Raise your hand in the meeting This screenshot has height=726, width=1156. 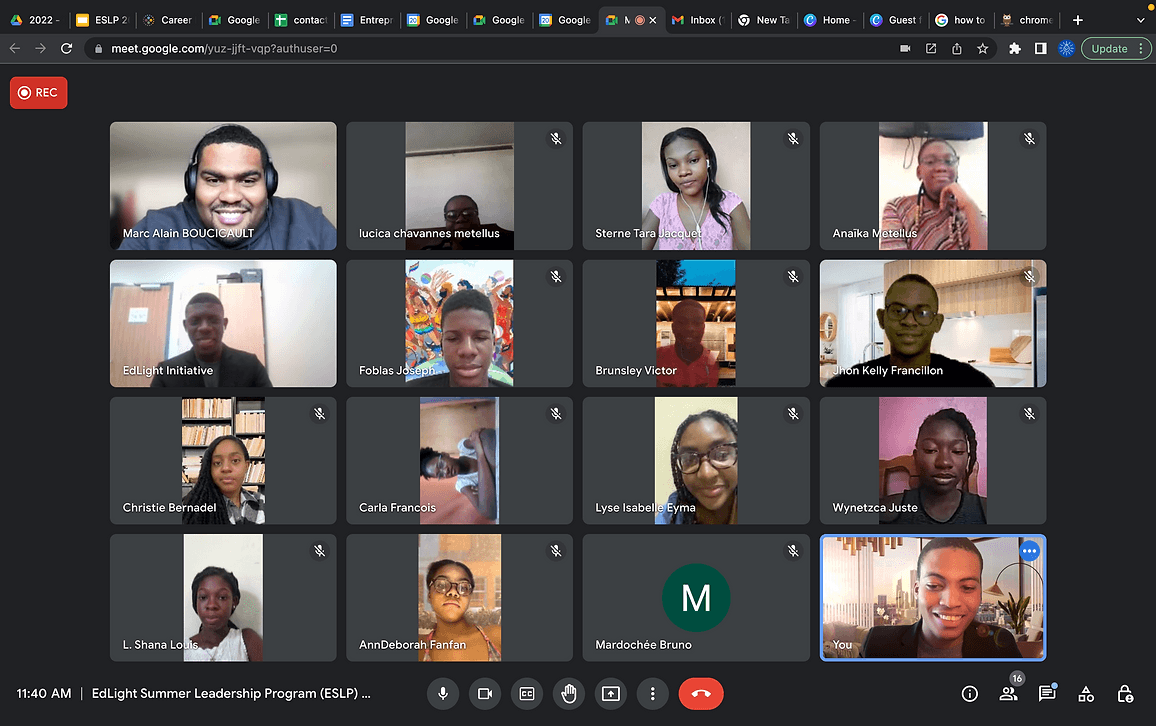[x=569, y=693]
